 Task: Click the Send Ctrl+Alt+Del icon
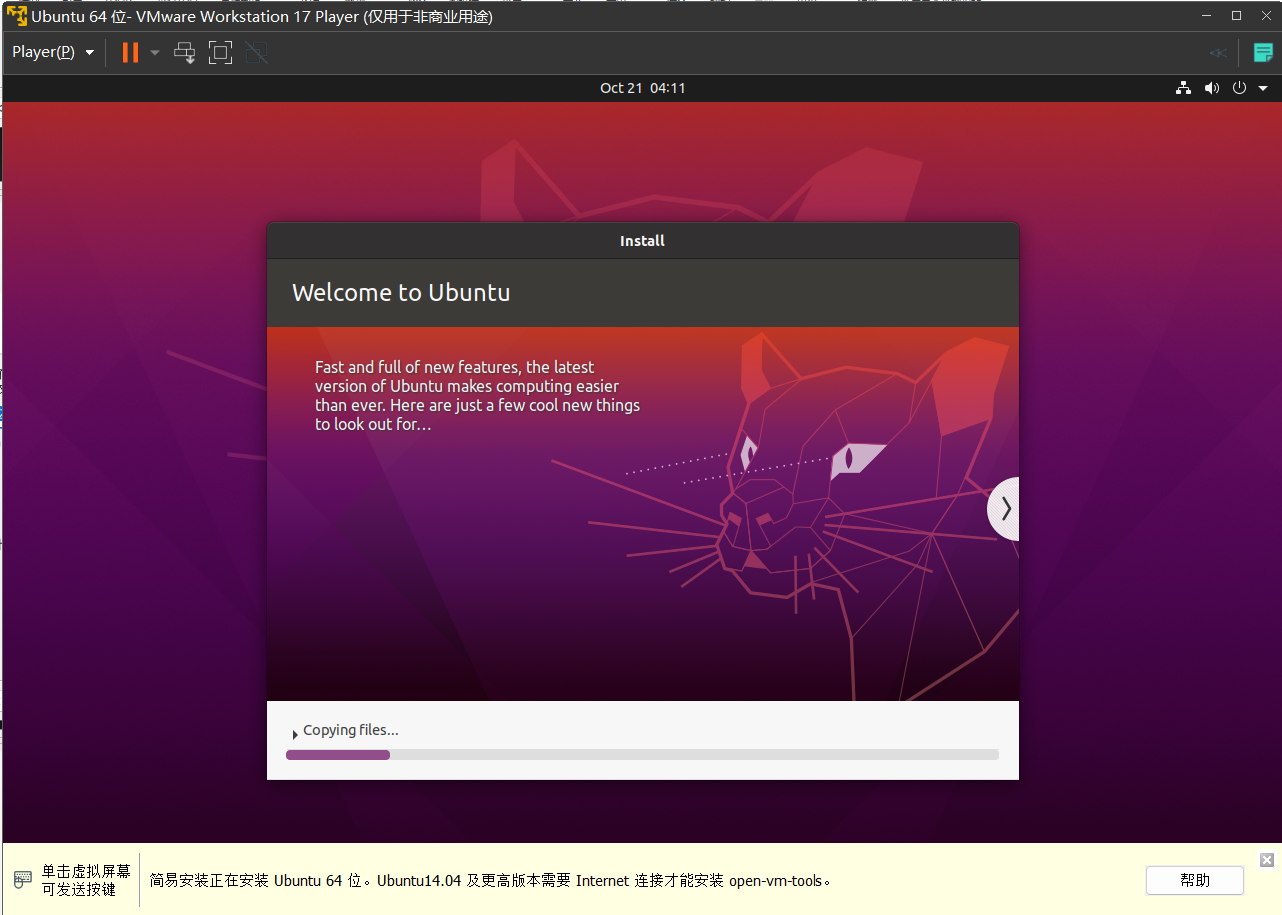185,52
